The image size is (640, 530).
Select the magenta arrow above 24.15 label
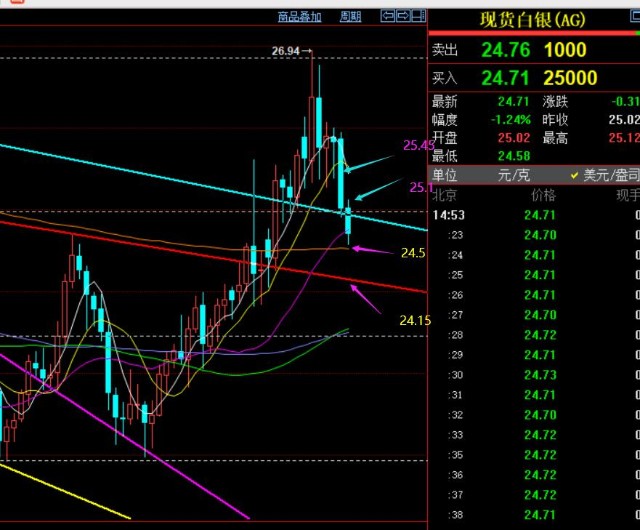click(x=367, y=298)
